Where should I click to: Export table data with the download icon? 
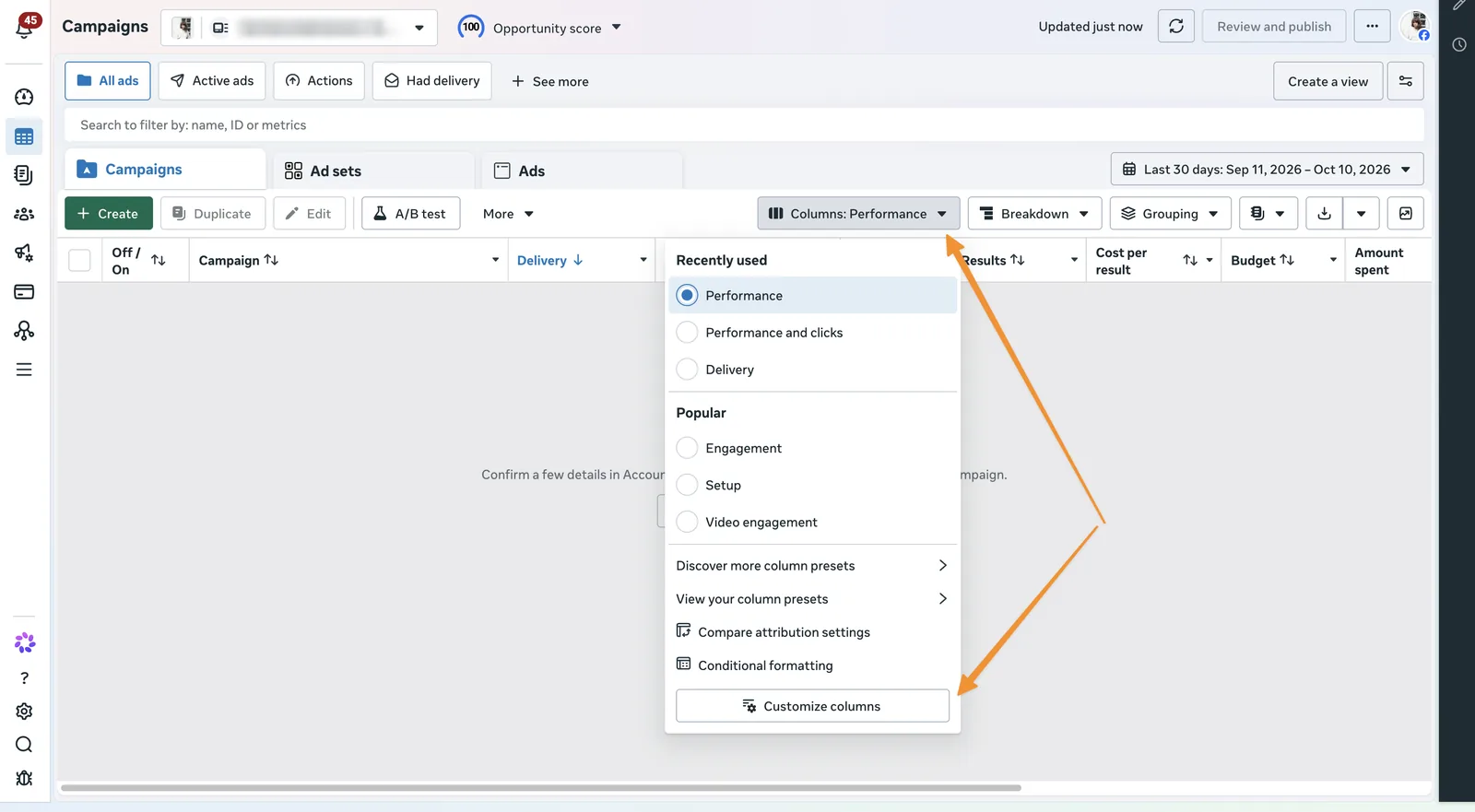tap(1325, 214)
